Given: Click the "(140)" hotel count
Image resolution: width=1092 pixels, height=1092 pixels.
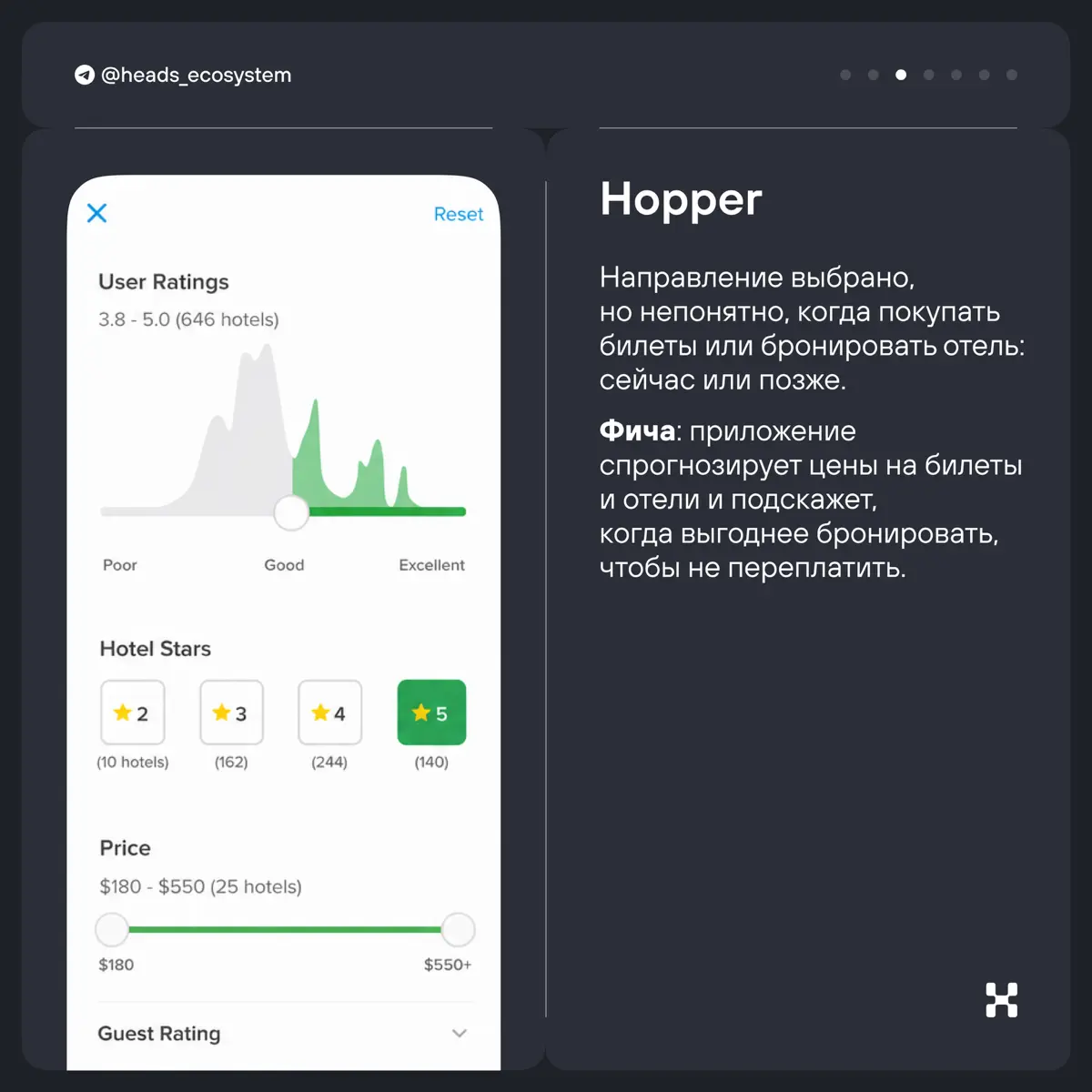Looking at the screenshot, I should [431, 762].
